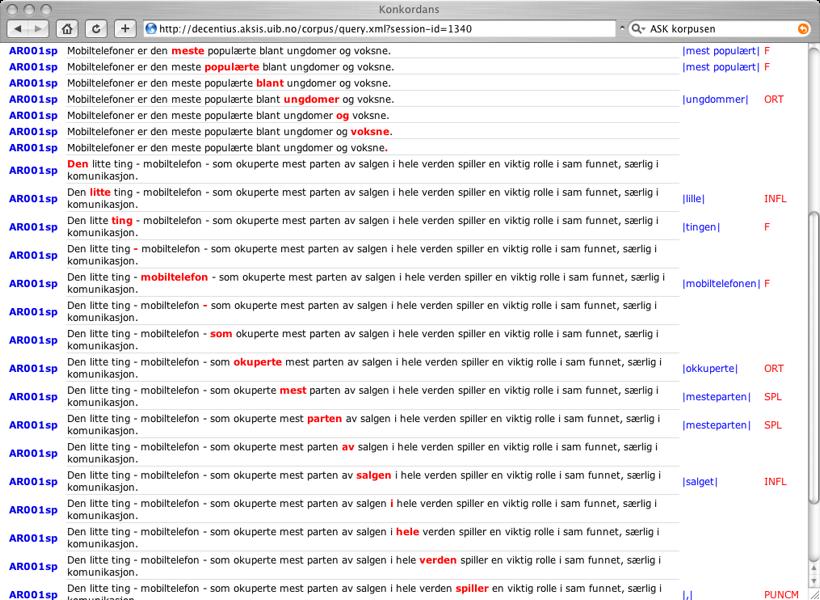Open AR001sp link in row highlighting 'verden'
Viewport: 820px width, 600px height.
(x=33, y=566)
